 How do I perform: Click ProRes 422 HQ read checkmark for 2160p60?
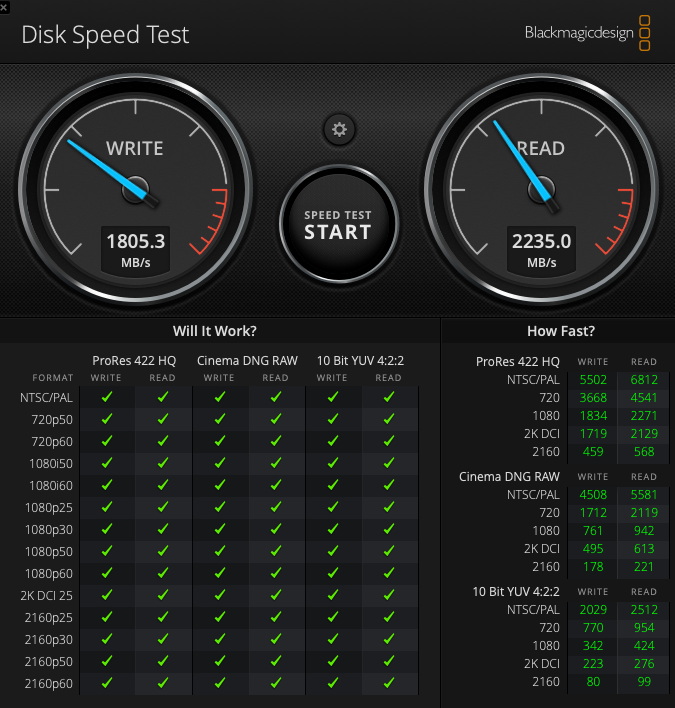click(x=163, y=683)
